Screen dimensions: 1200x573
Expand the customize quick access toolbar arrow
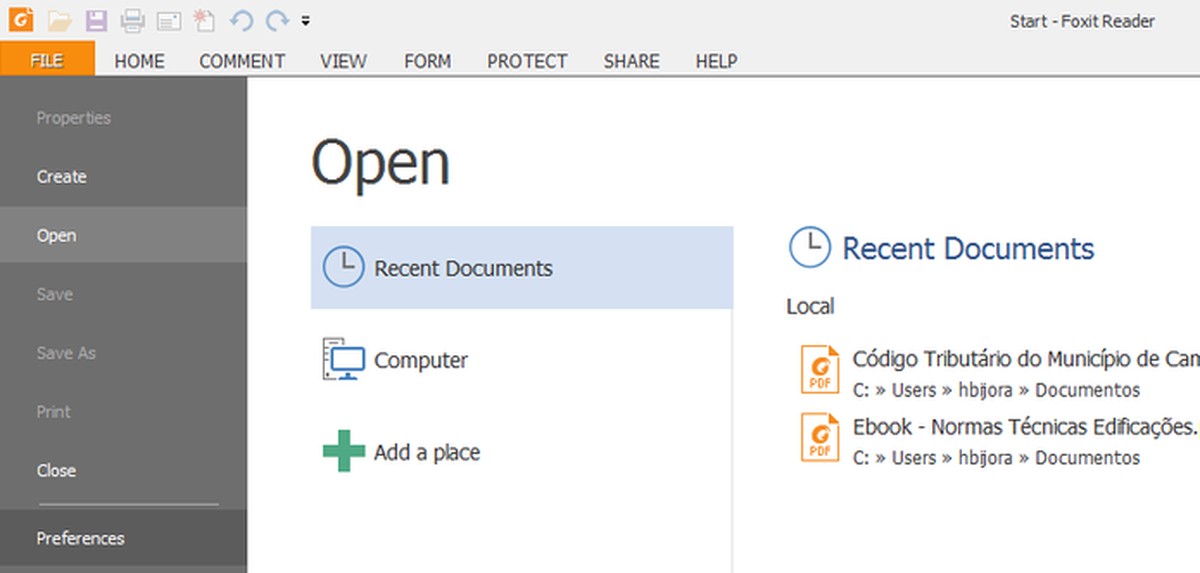click(x=305, y=20)
